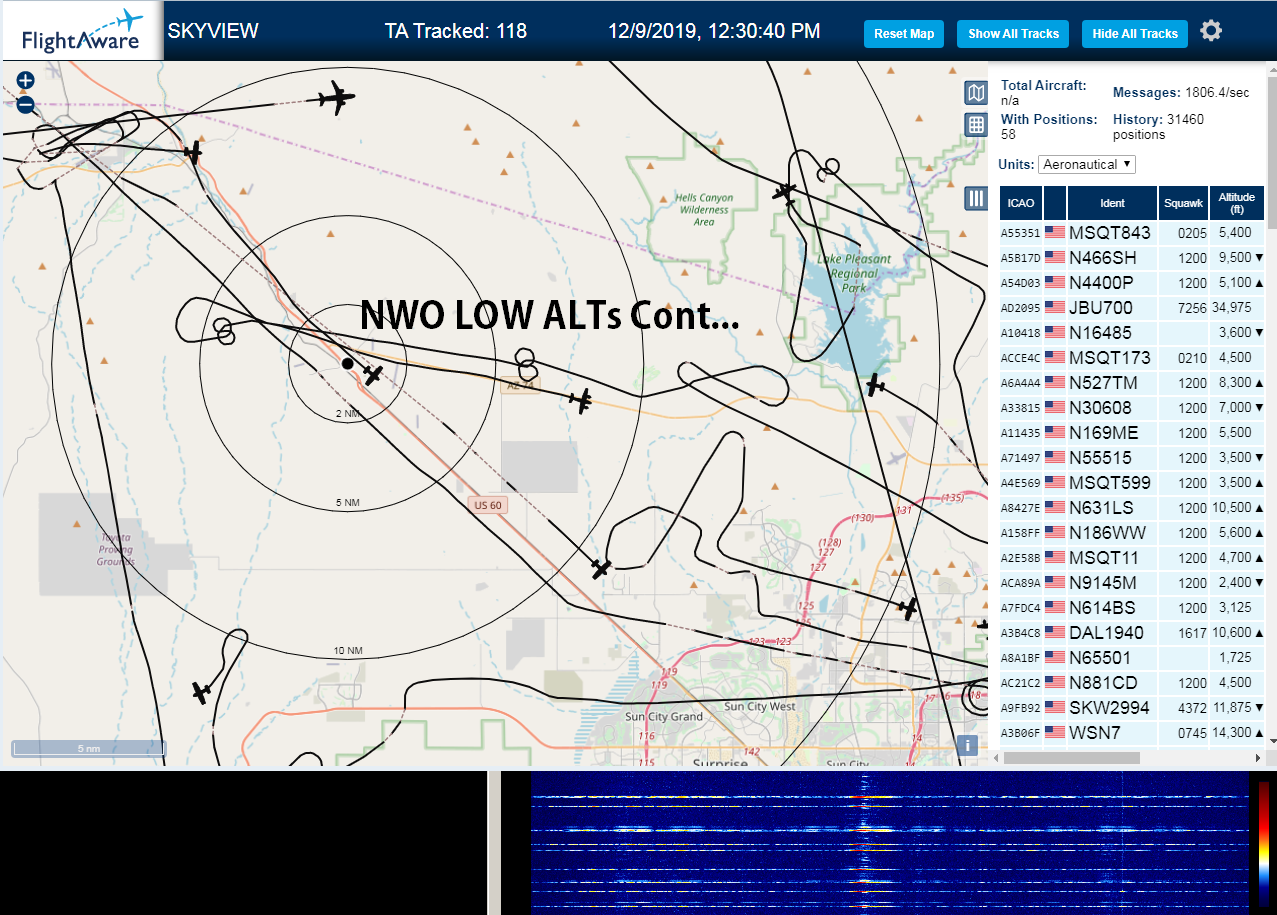Image resolution: width=1277 pixels, height=915 pixels.
Task: Select N466SH aircraft row
Action: [x=1132, y=257]
